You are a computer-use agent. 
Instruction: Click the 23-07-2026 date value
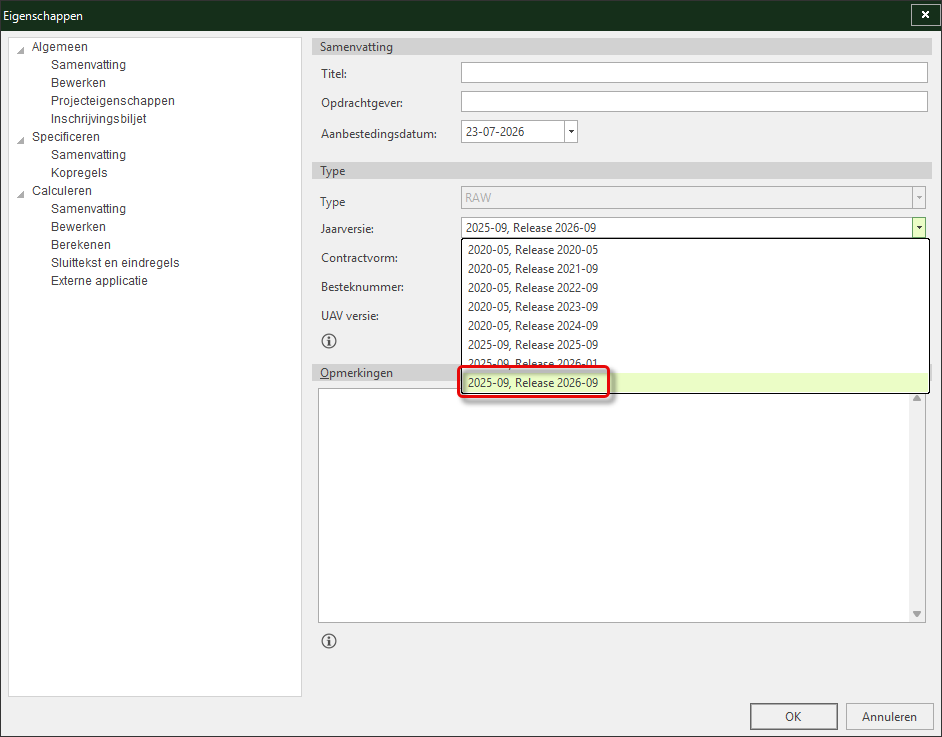(x=495, y=132)
